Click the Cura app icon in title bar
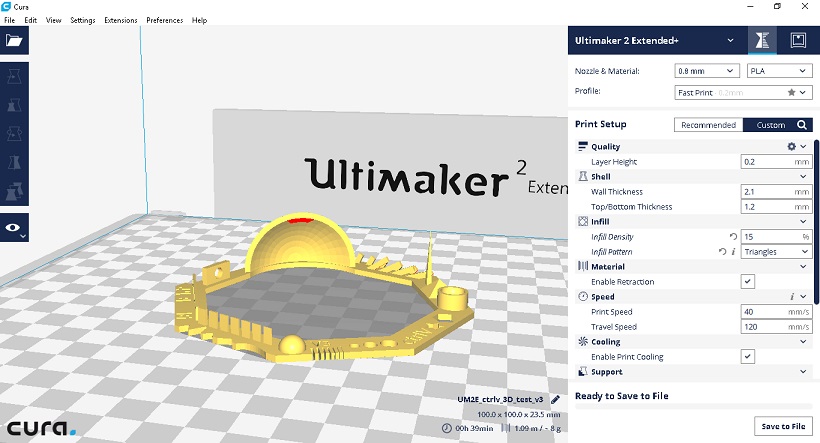The height and width of the screenshot is (443, 820). point(6,6)
